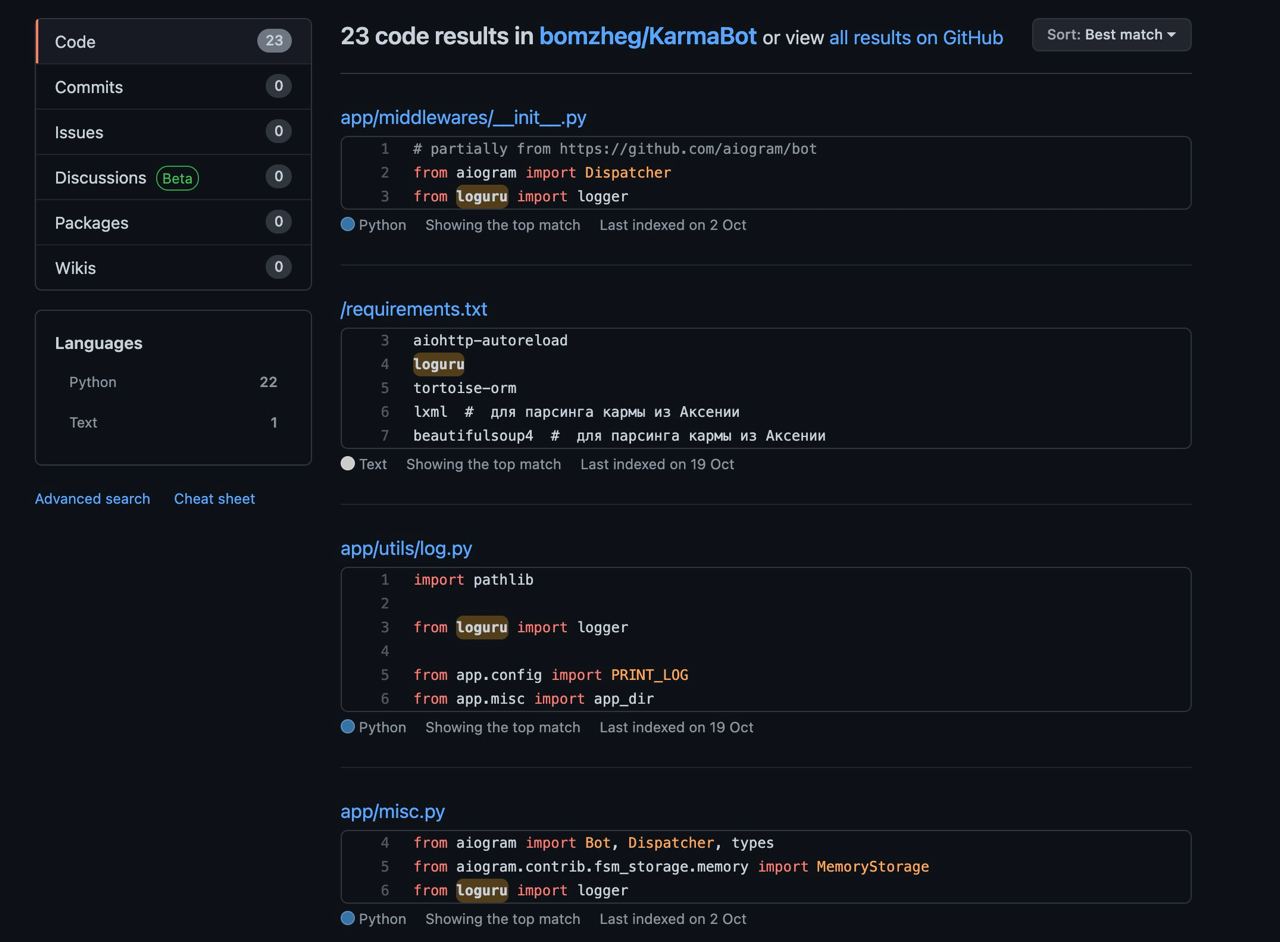The height and width of the screenshot is (942, 1280).
Task: Click the Python language dot under app/utils/log.py
Action: (x=348, y=727)
